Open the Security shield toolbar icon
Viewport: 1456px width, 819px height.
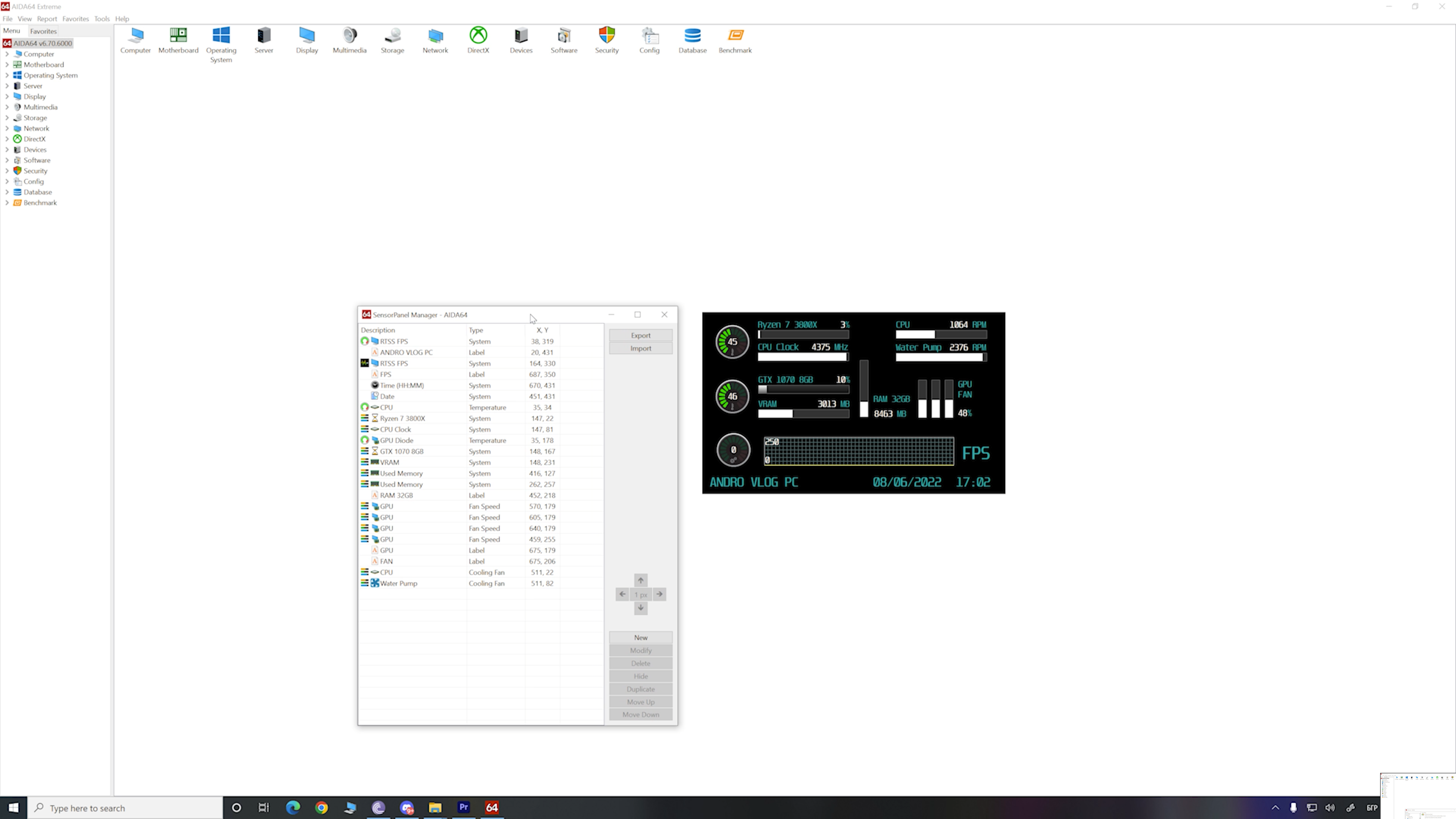[606, 40]
